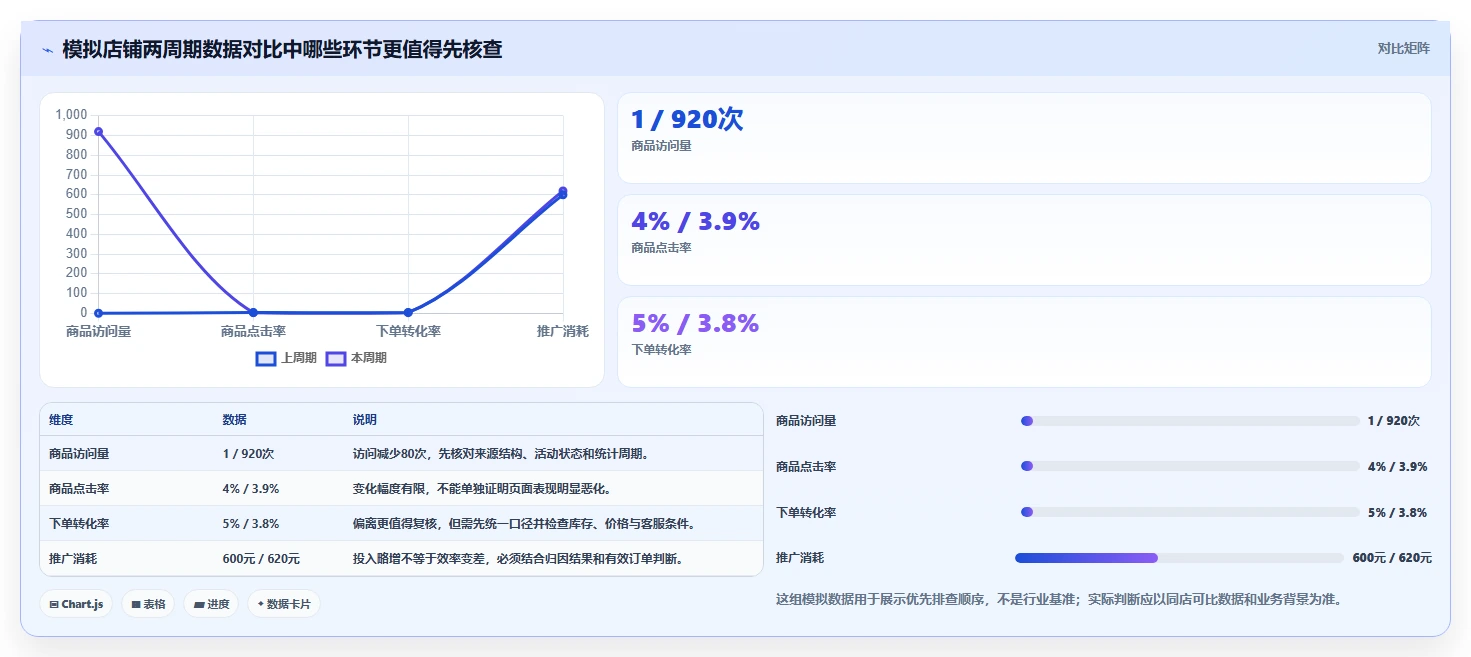Screen dimensions: 1471x657
Task: Click the 4% / 3.9% data card
Action: pos(1024,240)
